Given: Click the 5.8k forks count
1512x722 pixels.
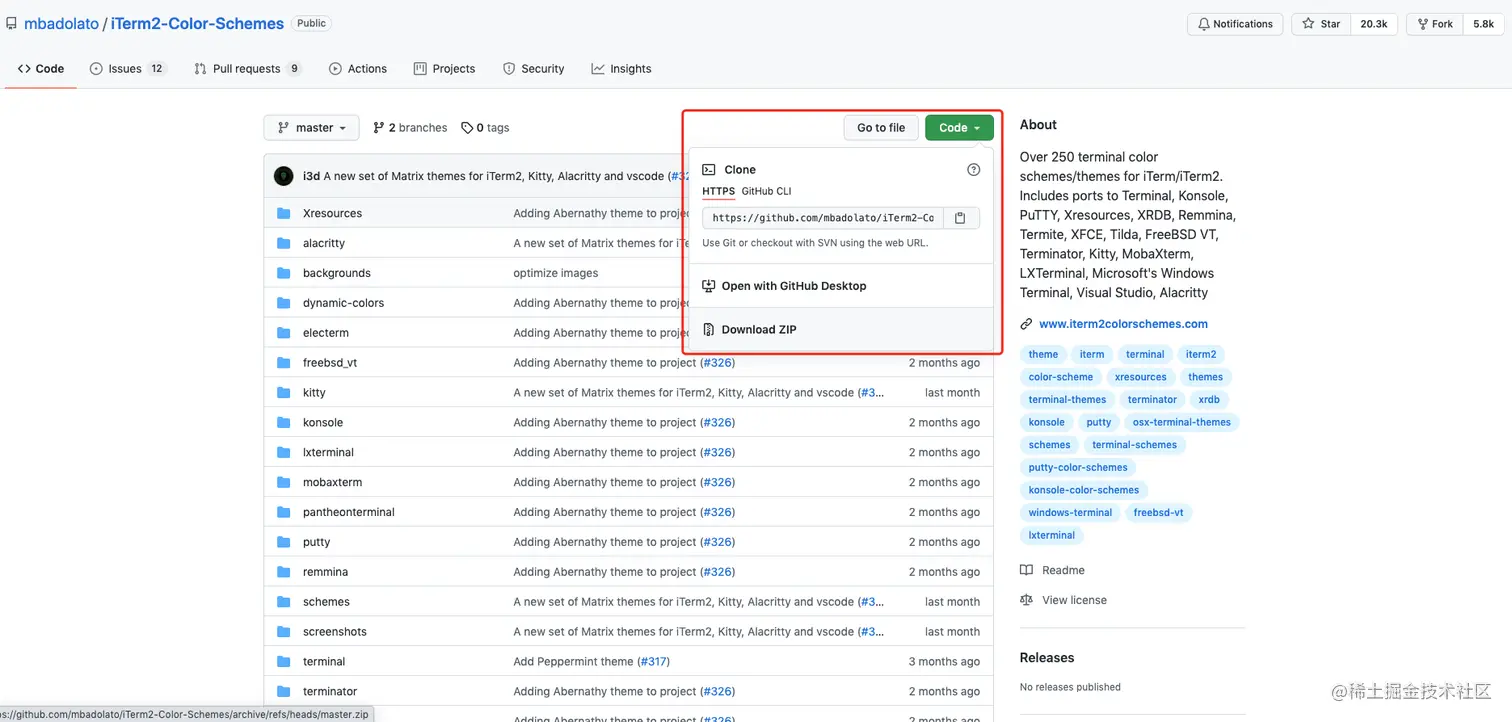Looking at the screenshot, I should (x=1483, y=24).
